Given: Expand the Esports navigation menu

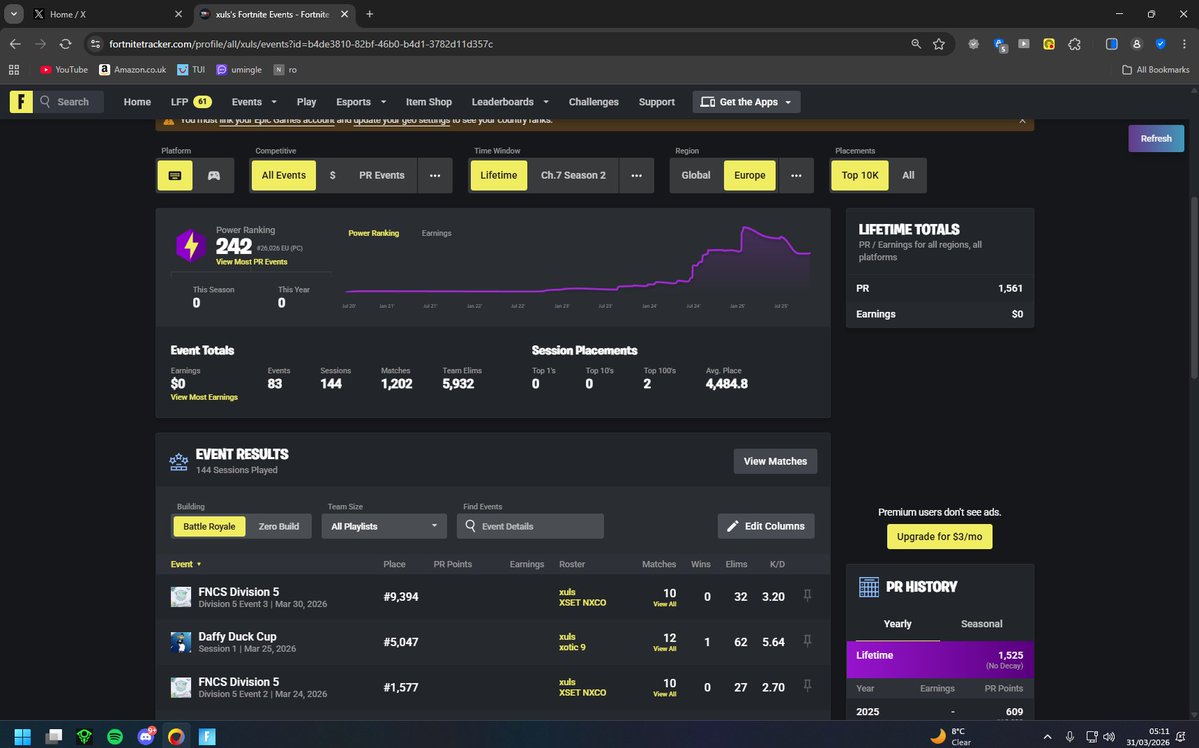Looking at the screenshot, I should click(x=361, y=102).
